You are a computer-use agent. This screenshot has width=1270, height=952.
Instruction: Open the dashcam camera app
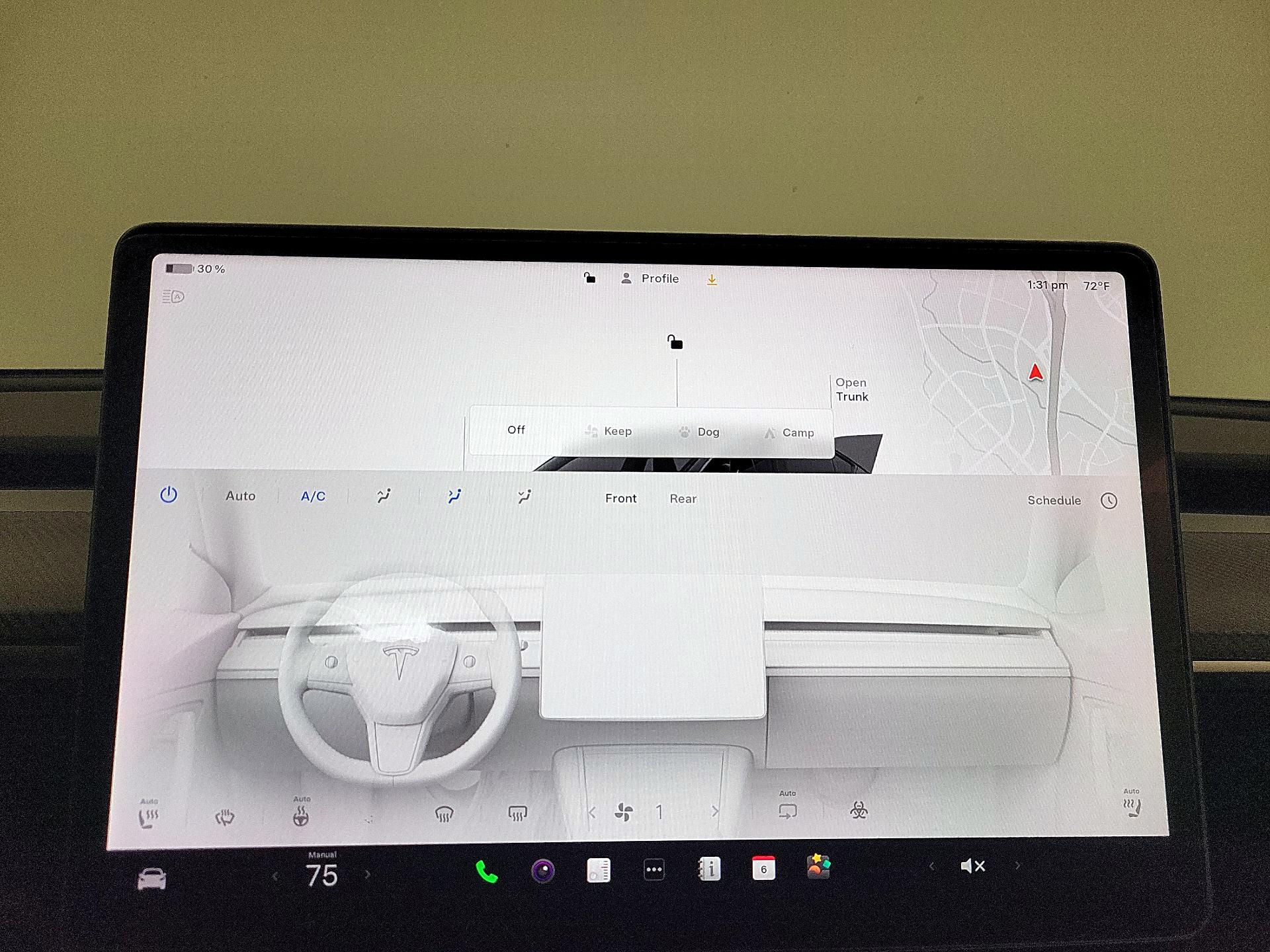coord(543,871)
